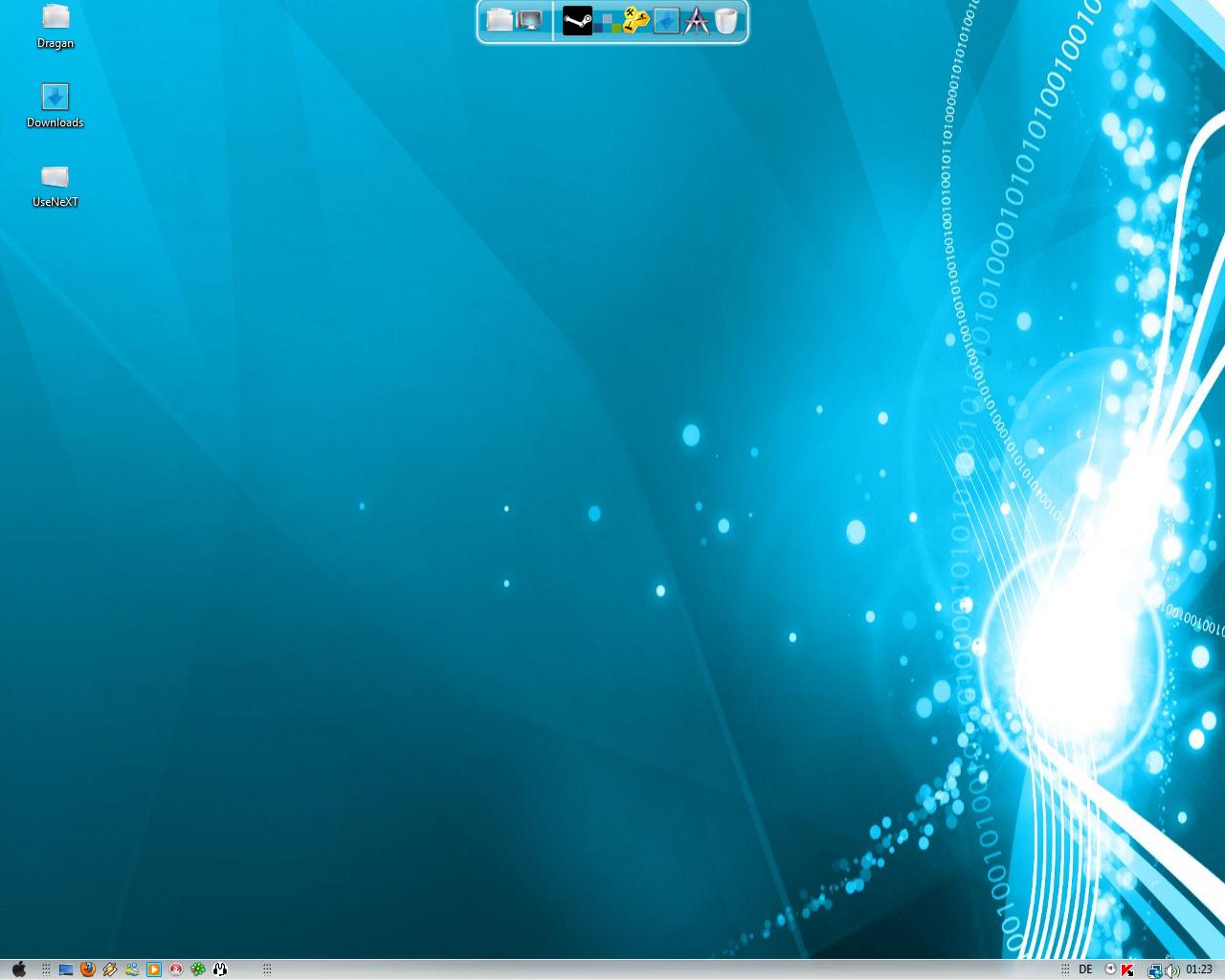
Task: Click the show desktop taskbar icon
Action: click(x=66, y=969)
